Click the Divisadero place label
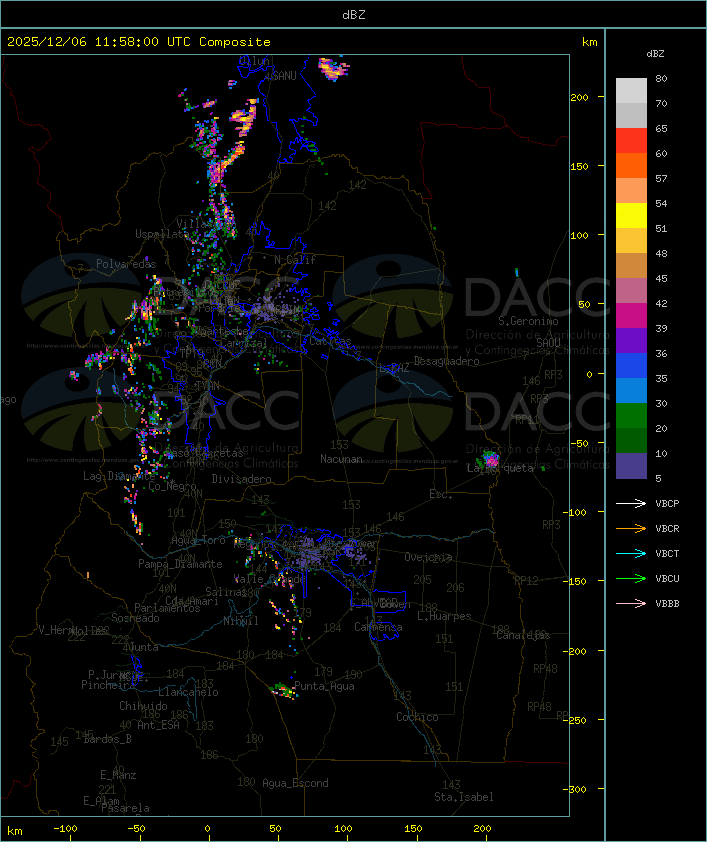707x842 pixels. (241, 478)
